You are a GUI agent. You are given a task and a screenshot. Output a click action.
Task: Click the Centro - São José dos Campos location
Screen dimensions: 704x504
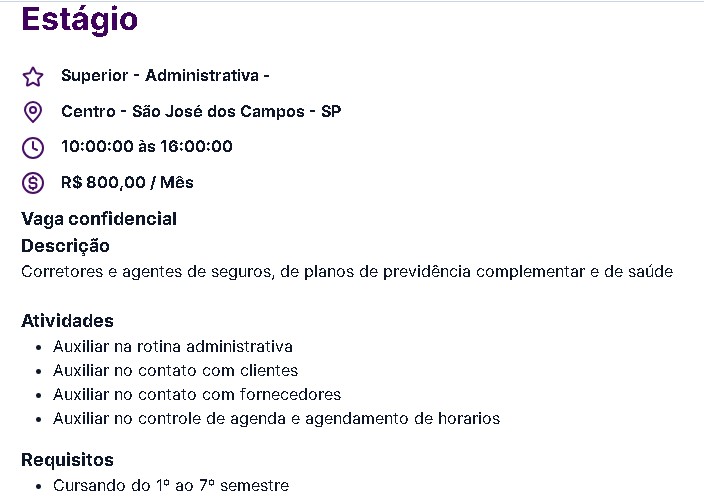[200, 111]
